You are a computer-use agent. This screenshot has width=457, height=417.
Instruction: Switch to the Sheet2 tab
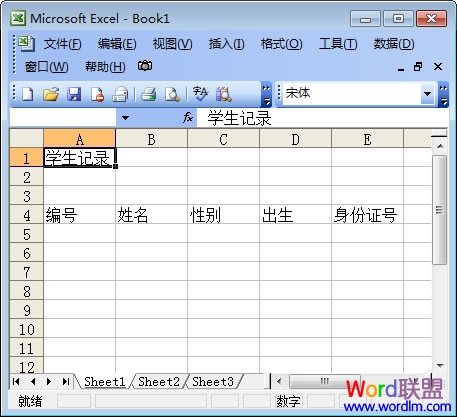159,382
